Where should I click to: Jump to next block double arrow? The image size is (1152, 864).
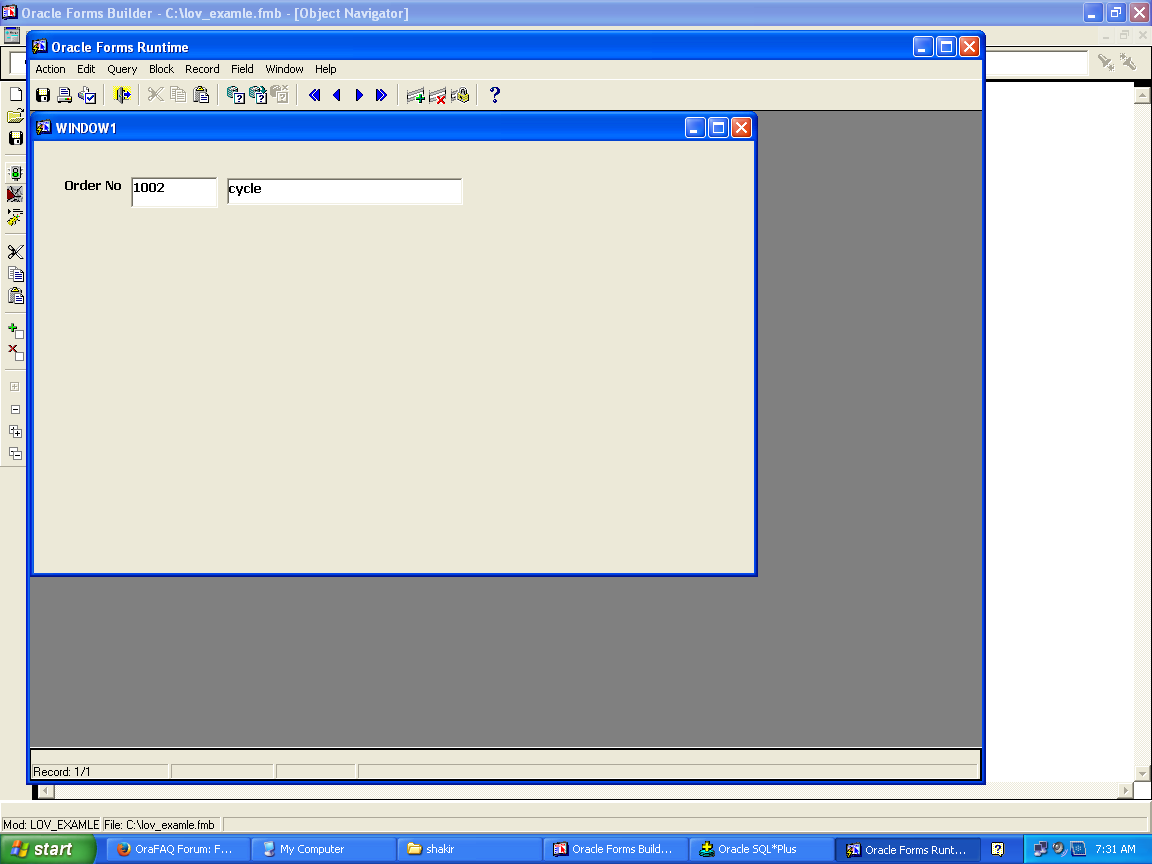pyautogui.click(x=381, y=95)
